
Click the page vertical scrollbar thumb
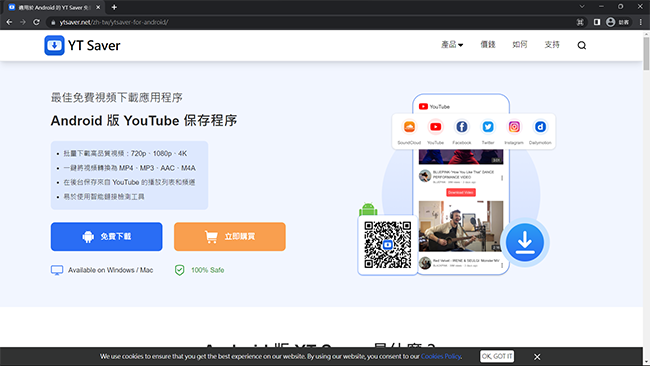646,54
